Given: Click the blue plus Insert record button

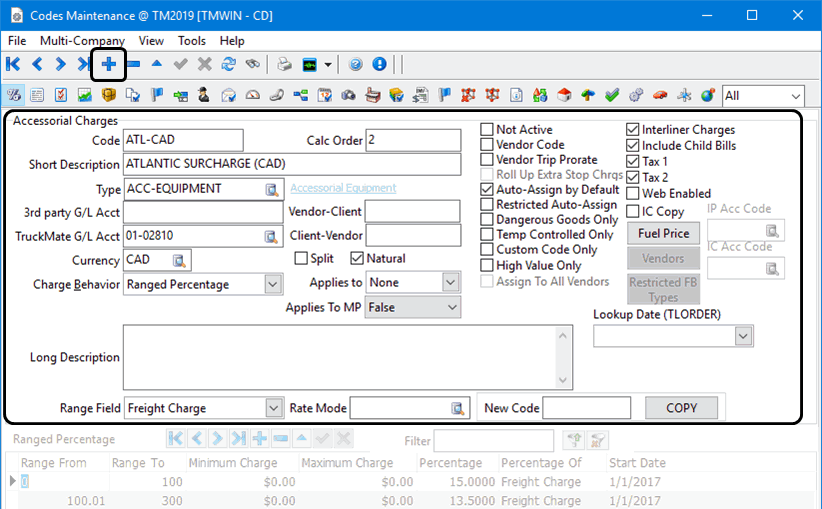Looking at the screenshot, I should pos(108,65).
